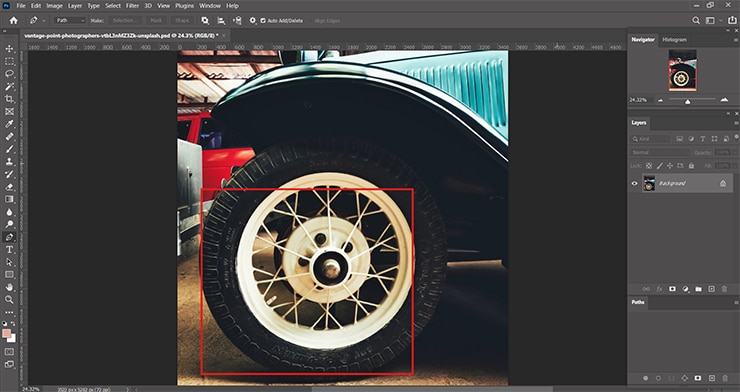740x392 pixels.
Task: Toggle lock transparent pixels
Action: coord(649,166)
